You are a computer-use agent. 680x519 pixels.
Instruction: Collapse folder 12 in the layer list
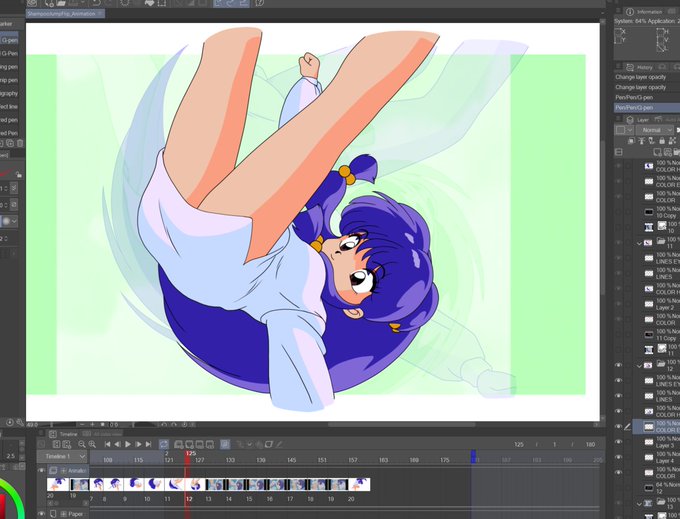639,366
